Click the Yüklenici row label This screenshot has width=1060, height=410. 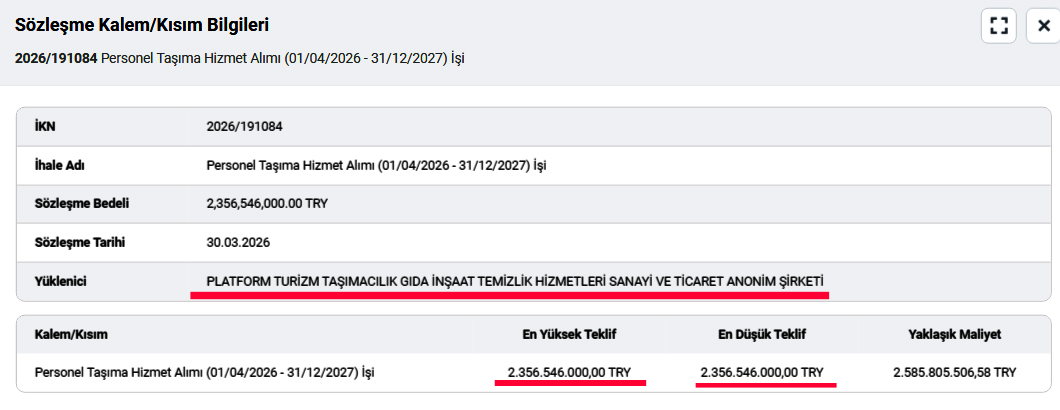tap(61, 281)
